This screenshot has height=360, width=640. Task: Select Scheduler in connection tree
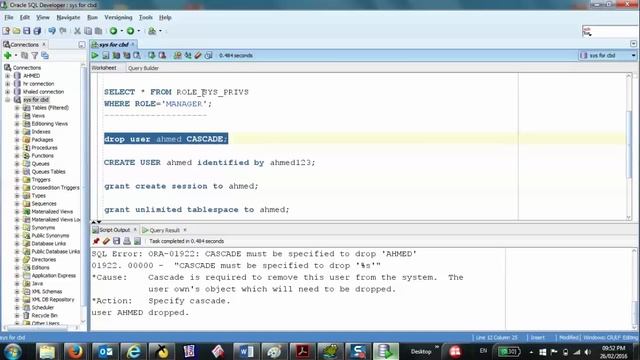[43, 307]
